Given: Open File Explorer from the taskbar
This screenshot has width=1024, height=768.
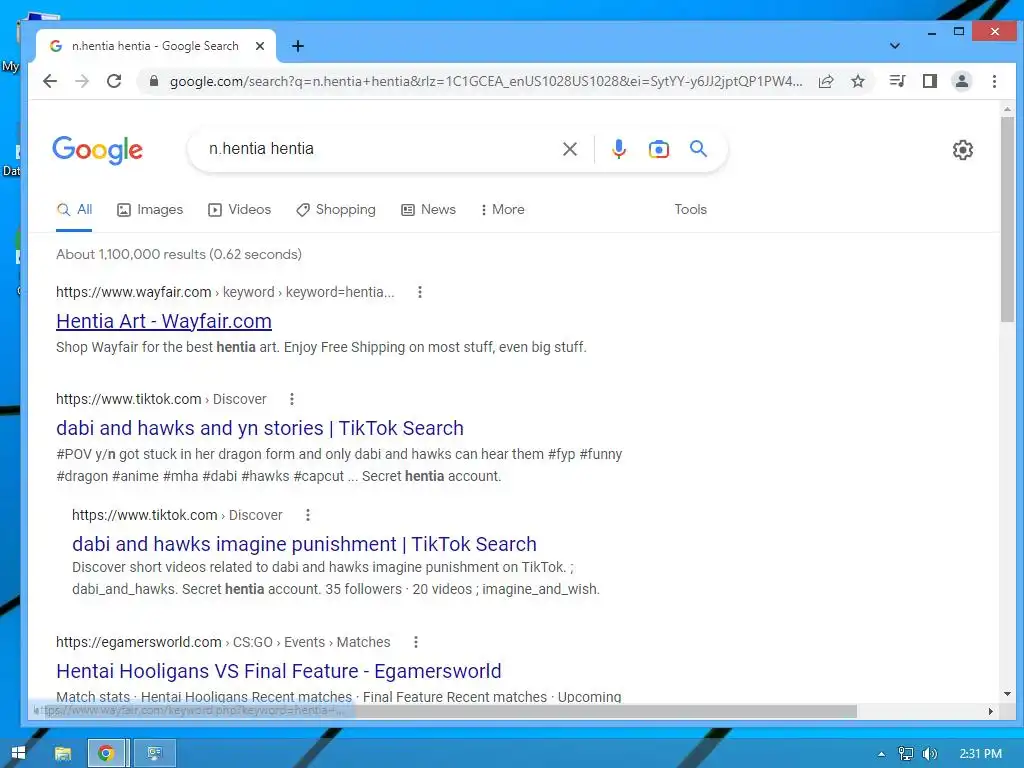Looking at the screenshot, I should [63, 753].
